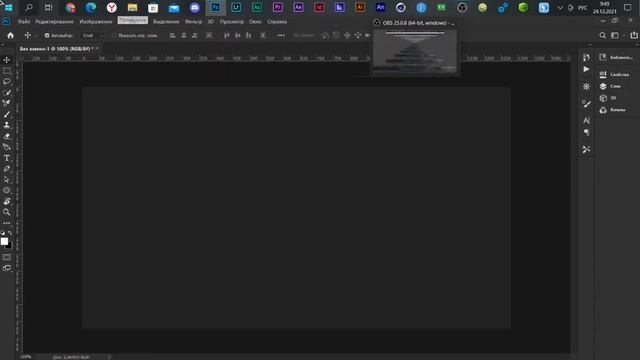
Task: Open the History panel icon
Action: [587, 57]
